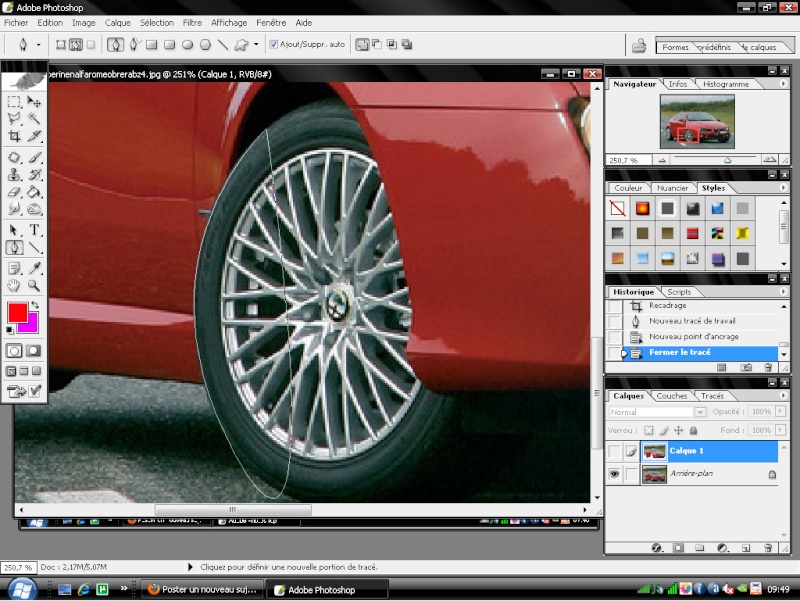Add a layer mask in Calques panel
Image resolution: width=800 pixels, height=601 pixels.
tap(678, 548)
